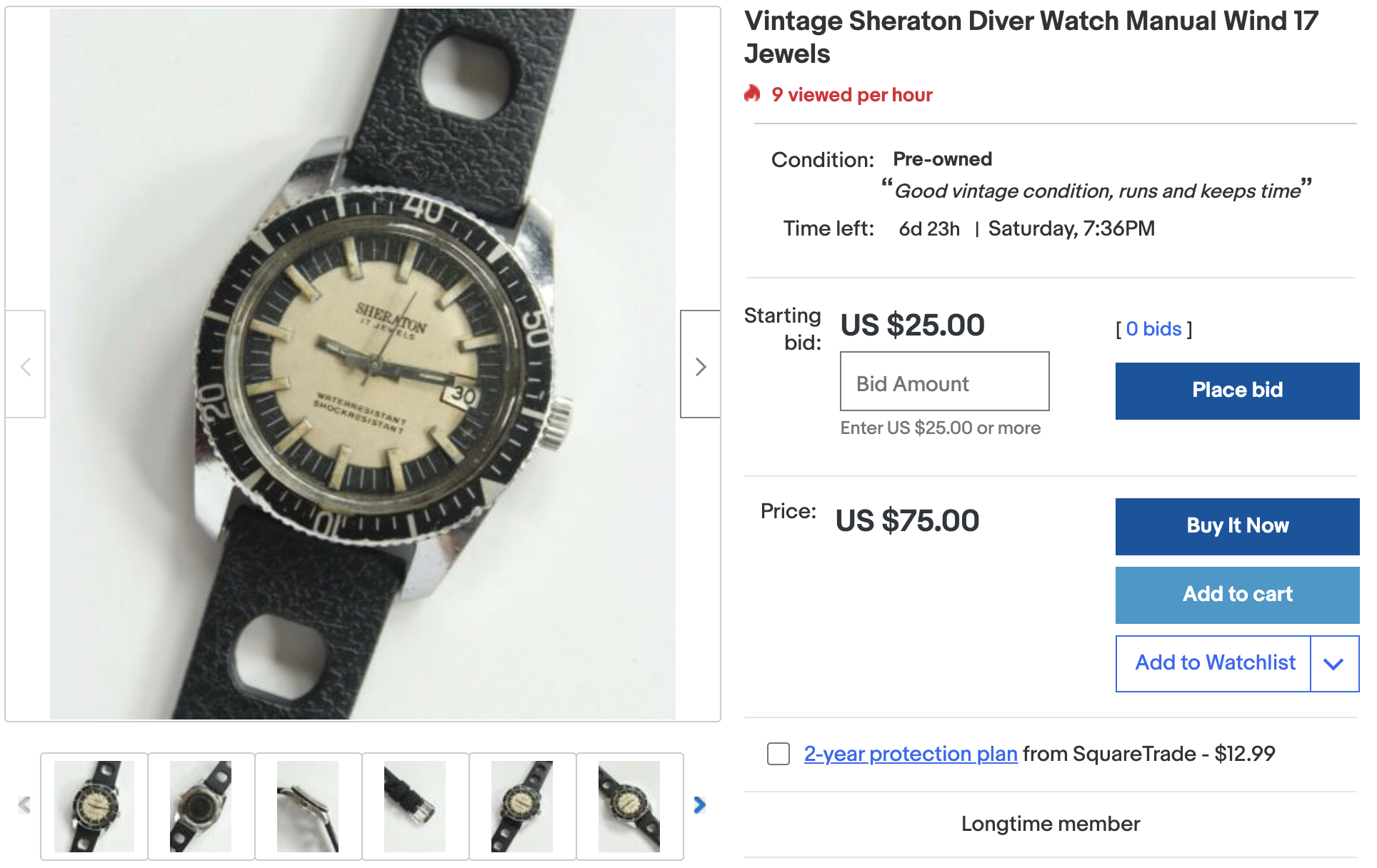Select the fifth watch thumbnail

pyautogui.click(x=522, y=806)
